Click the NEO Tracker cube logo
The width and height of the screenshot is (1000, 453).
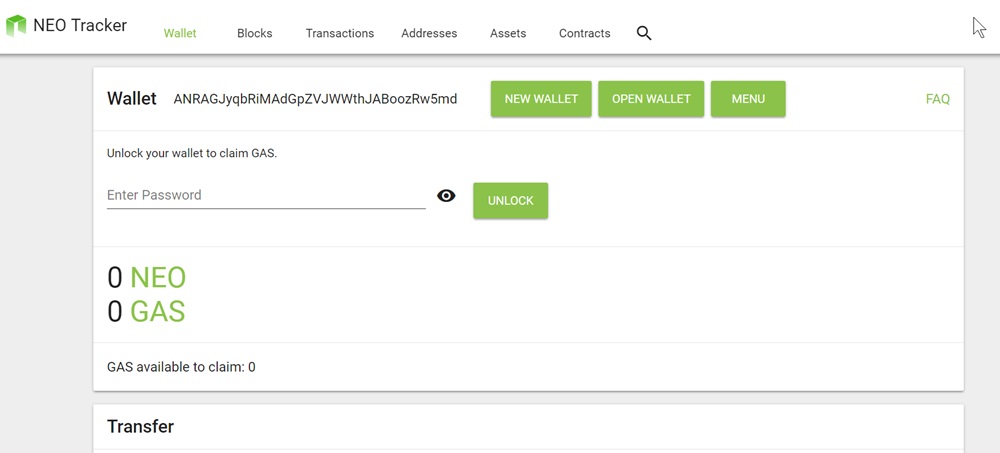click(x=16, y=26)
